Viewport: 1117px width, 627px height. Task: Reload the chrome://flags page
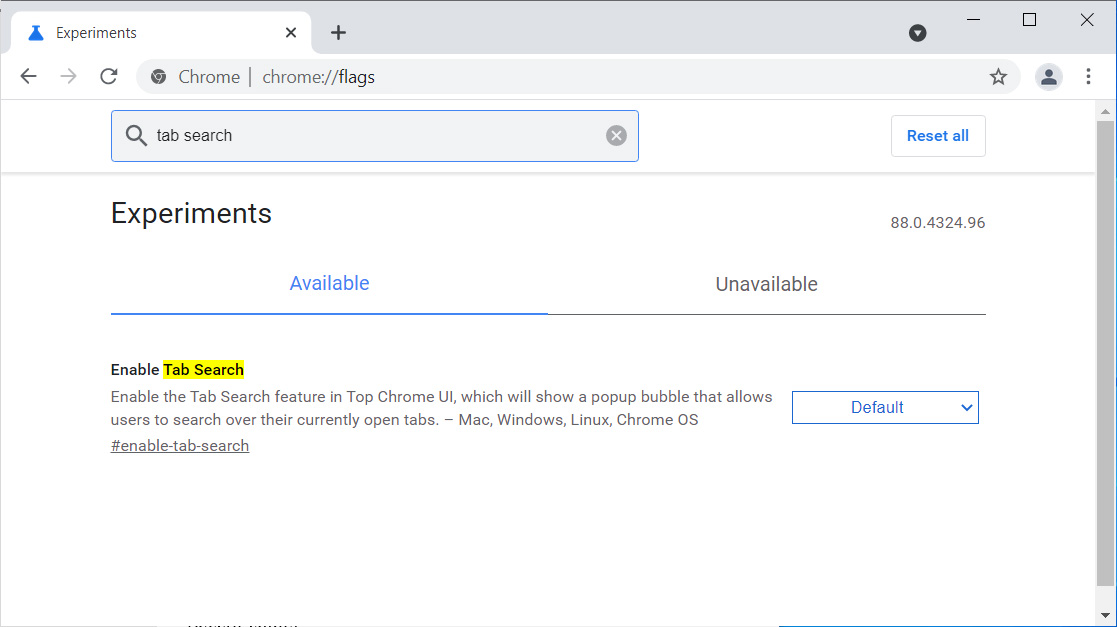coord(108,76)
